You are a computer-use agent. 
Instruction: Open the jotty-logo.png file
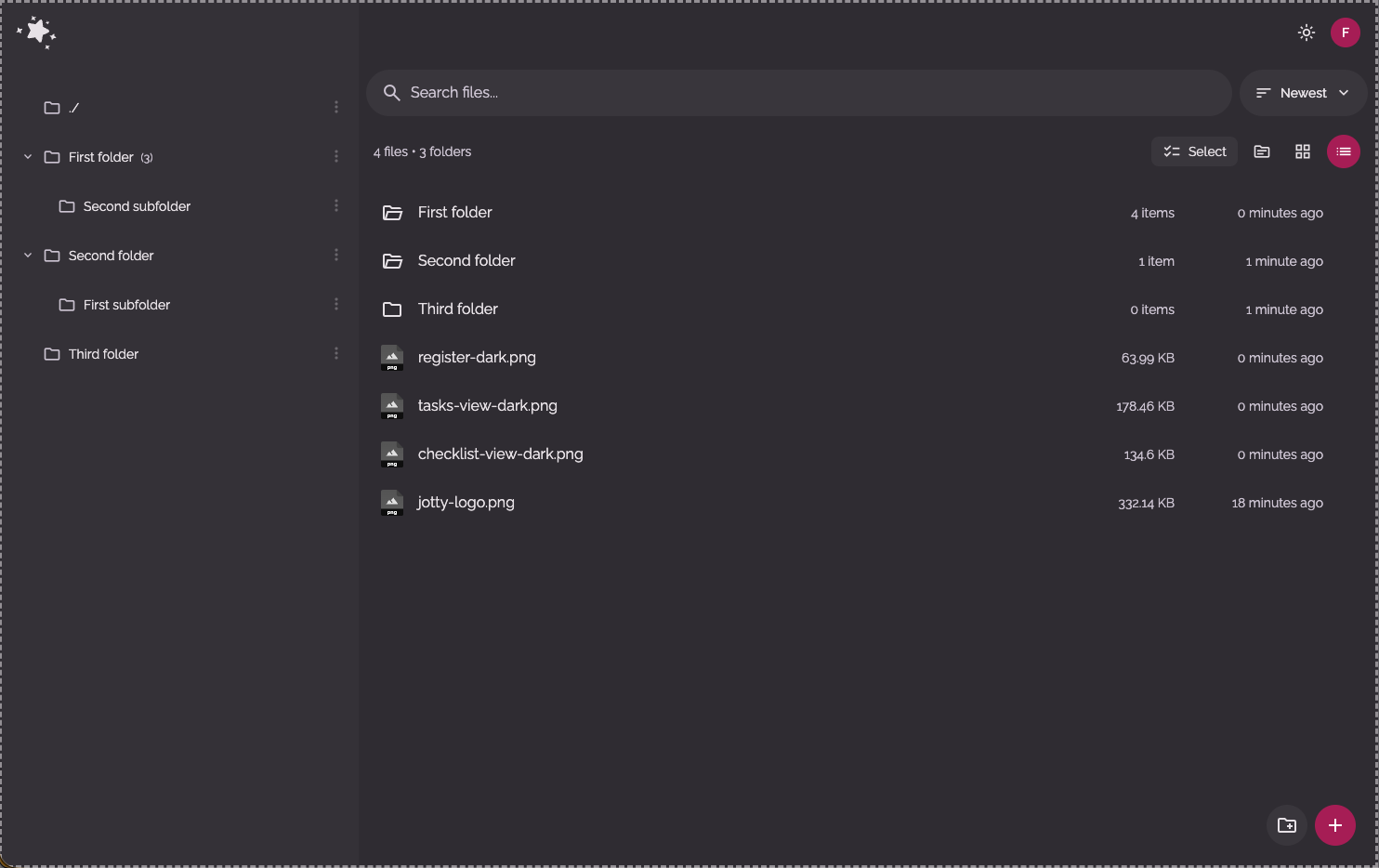click(466, 503)
